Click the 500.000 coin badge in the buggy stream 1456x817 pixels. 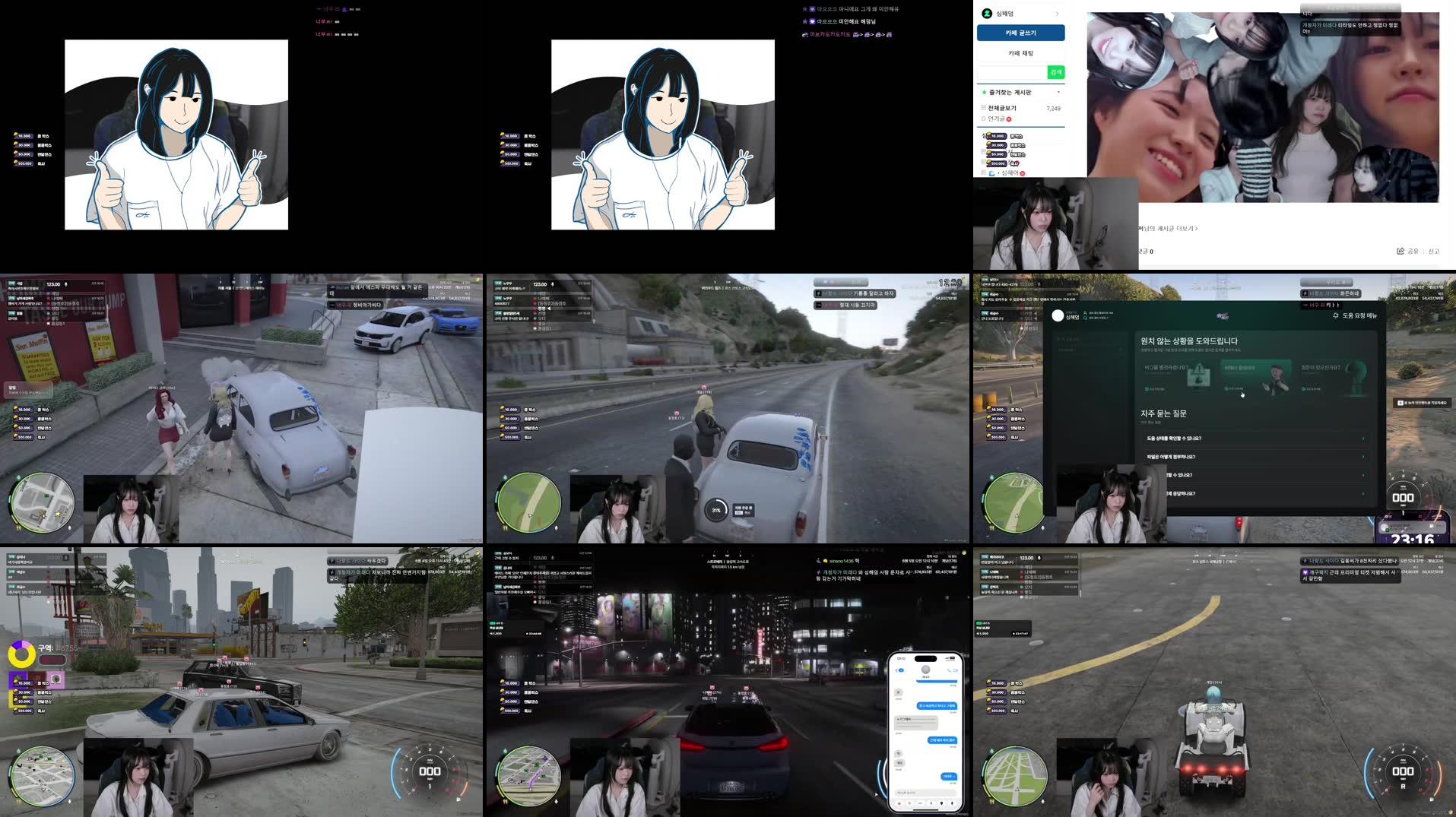[x=997, y=711]
